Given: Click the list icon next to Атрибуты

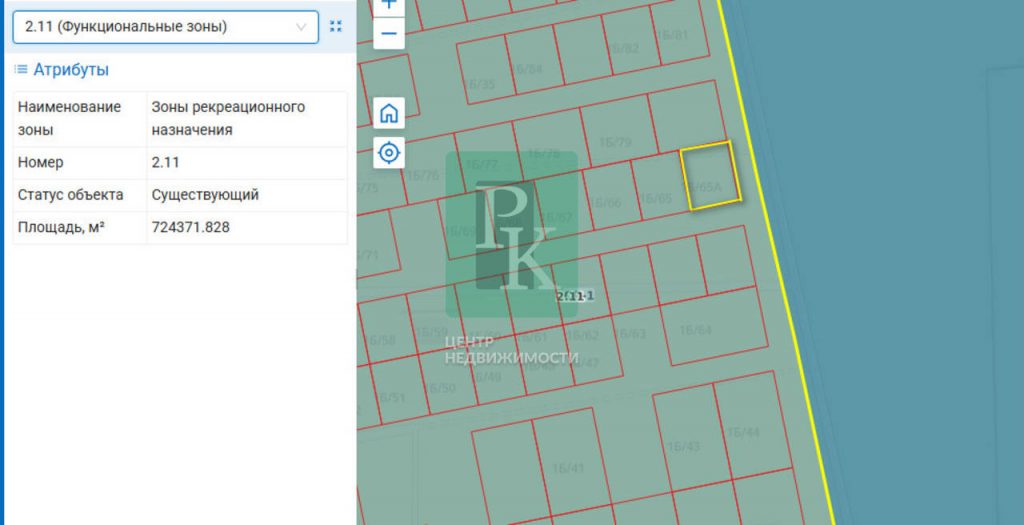Looking at the screenshot, I should click(21, 69).
